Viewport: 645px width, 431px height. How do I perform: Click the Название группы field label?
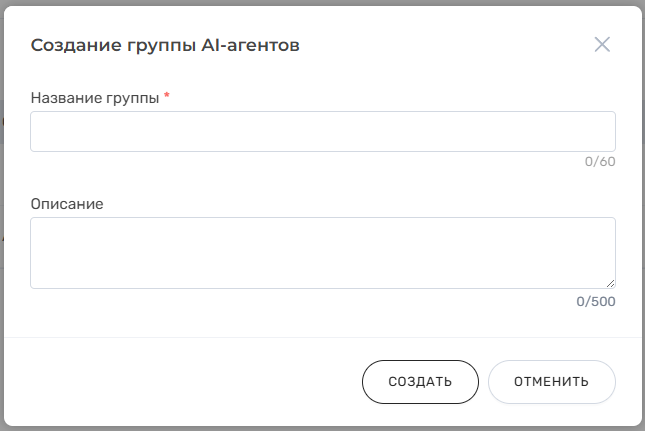tap(95, 98)
